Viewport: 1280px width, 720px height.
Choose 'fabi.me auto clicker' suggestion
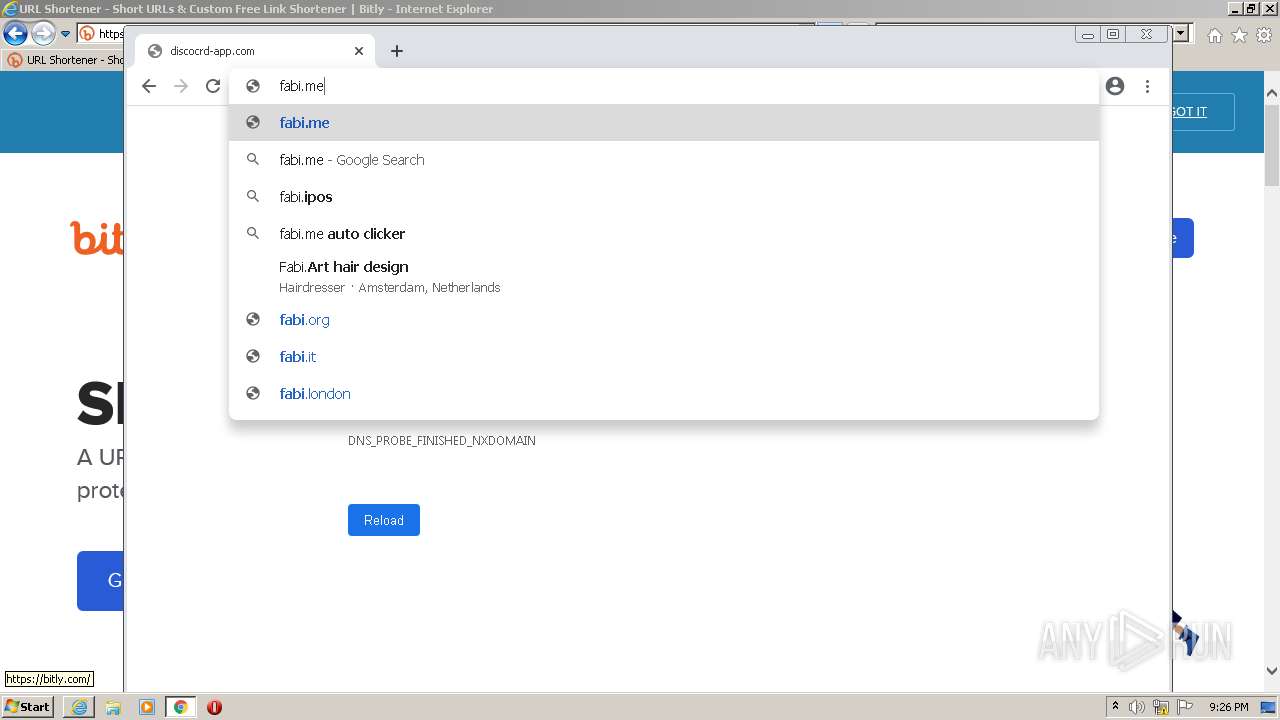[664, 234]
